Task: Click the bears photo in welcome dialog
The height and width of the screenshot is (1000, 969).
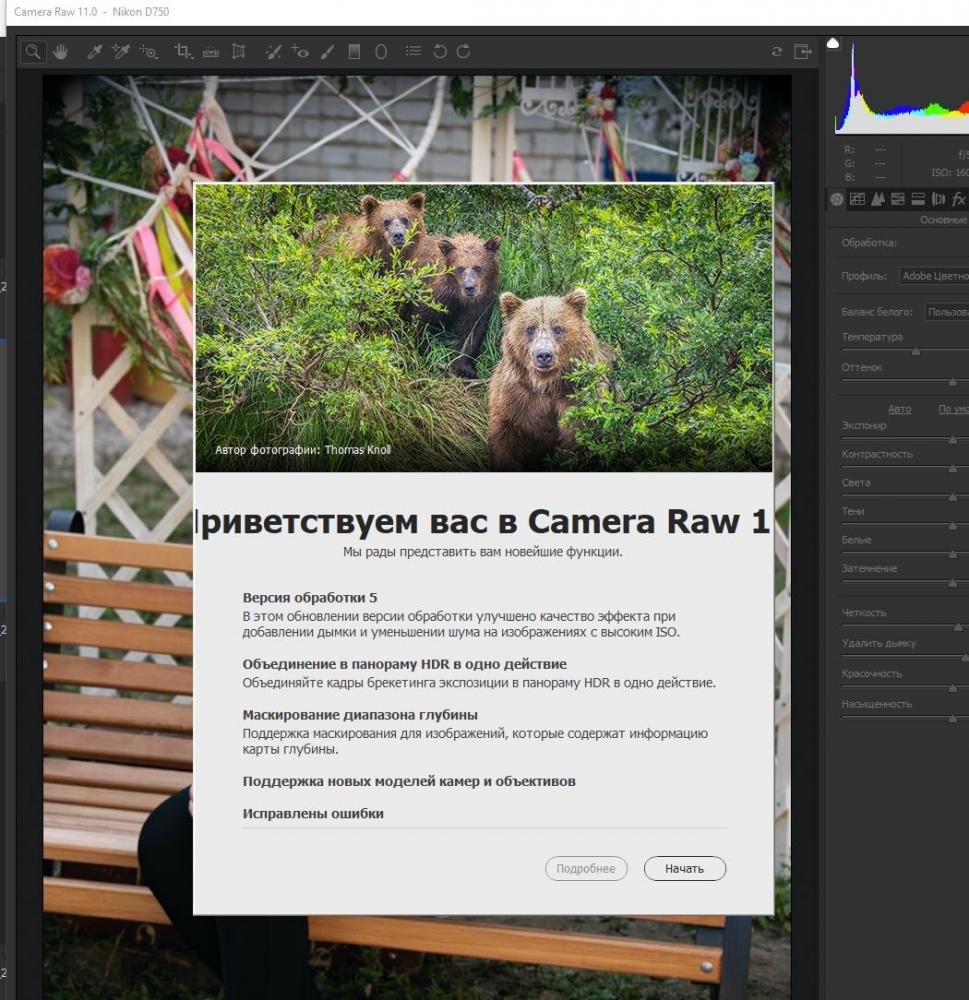Action: point(484,328)
